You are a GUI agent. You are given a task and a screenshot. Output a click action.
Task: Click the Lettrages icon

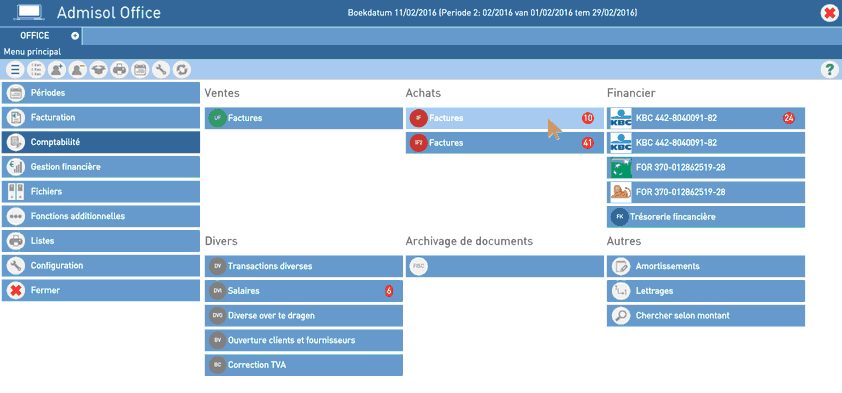click(621, 291)
